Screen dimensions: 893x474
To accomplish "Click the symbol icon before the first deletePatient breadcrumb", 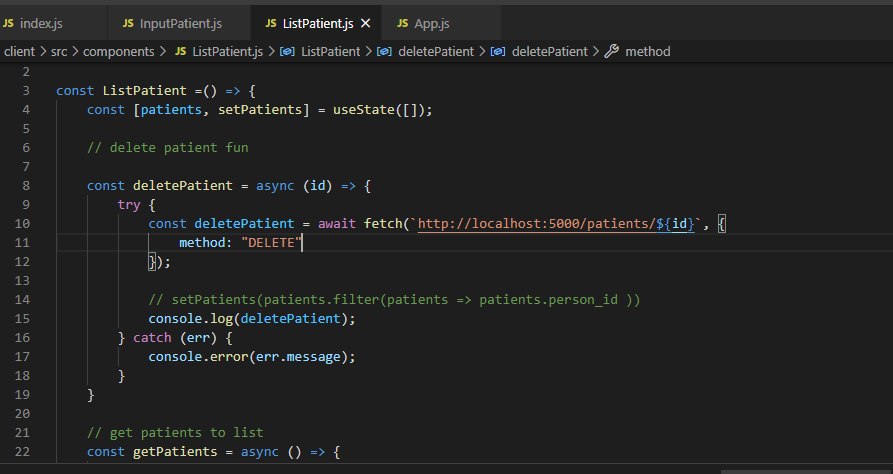I will pos(384,51).
